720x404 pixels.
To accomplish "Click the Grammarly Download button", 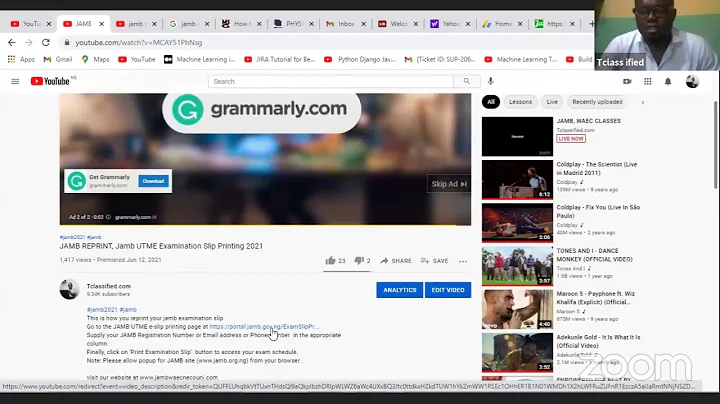I will (153, 181).
